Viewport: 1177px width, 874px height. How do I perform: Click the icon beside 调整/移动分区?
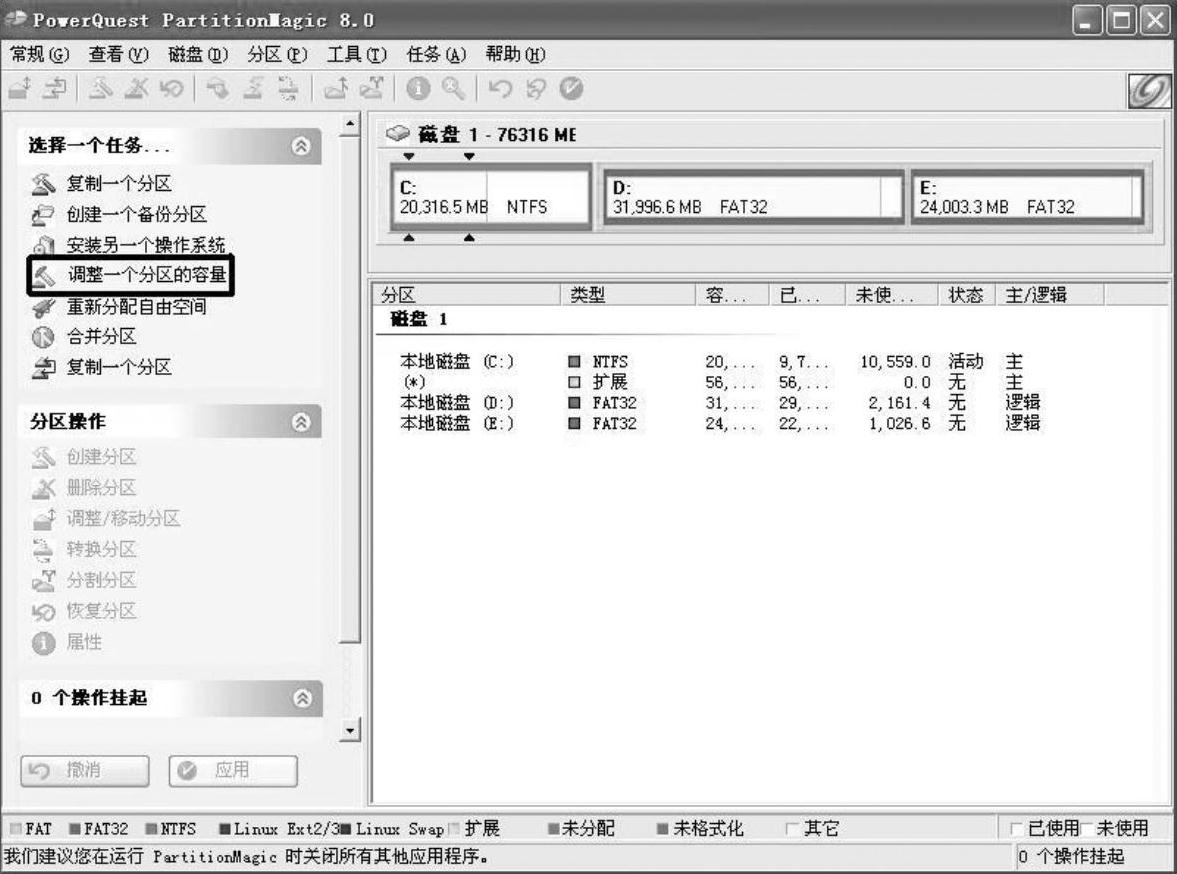click(x=43, y=519)
